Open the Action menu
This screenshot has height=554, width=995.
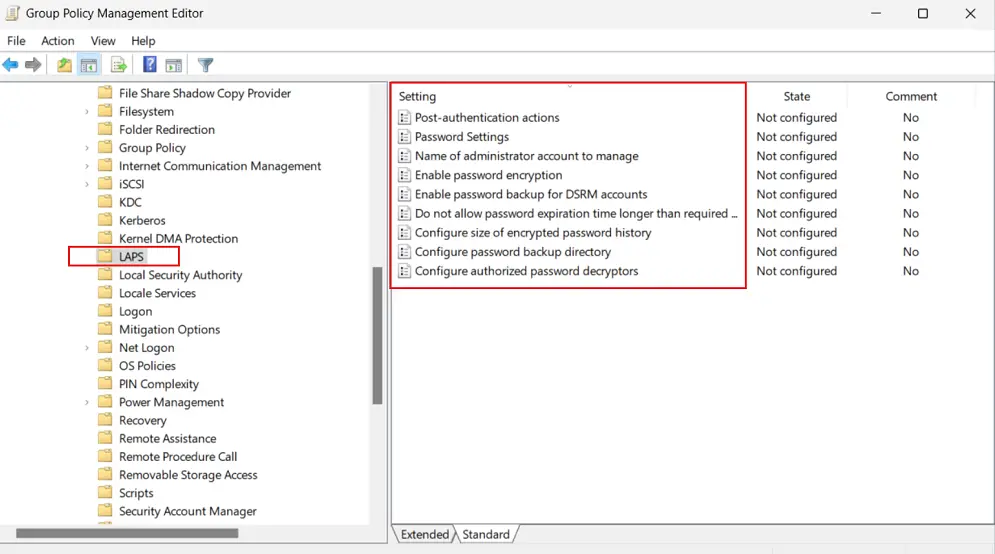57,41
